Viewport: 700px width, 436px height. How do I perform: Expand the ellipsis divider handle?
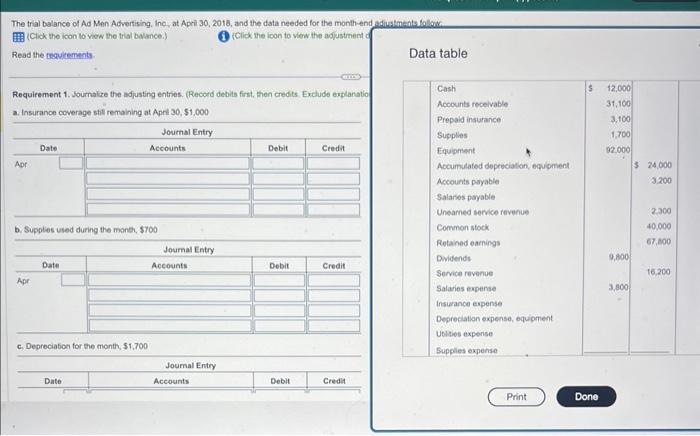[x=350, y=77]
